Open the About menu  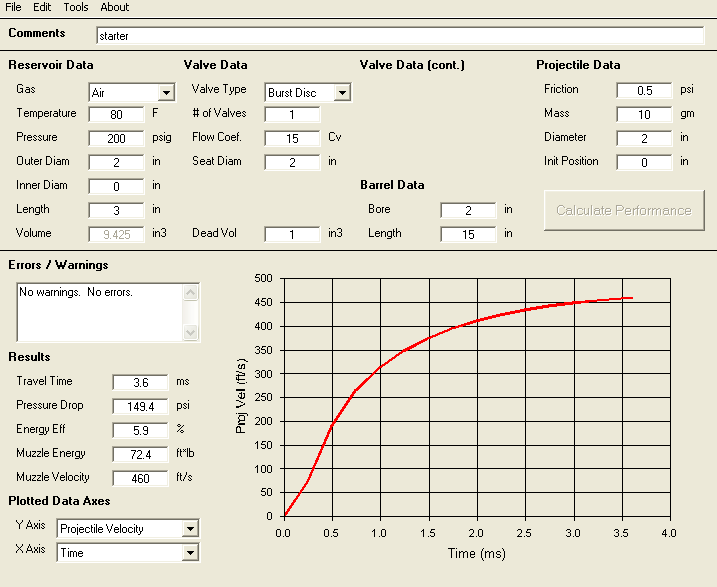[115, 7]
